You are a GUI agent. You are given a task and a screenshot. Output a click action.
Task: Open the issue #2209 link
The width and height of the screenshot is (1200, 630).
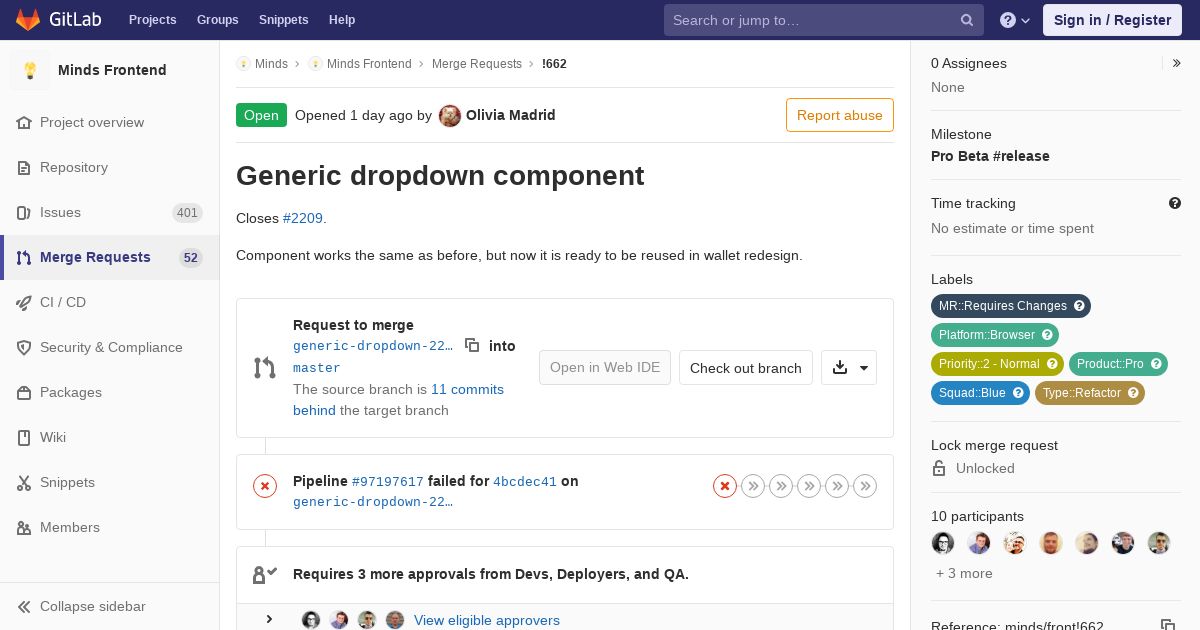303,218
